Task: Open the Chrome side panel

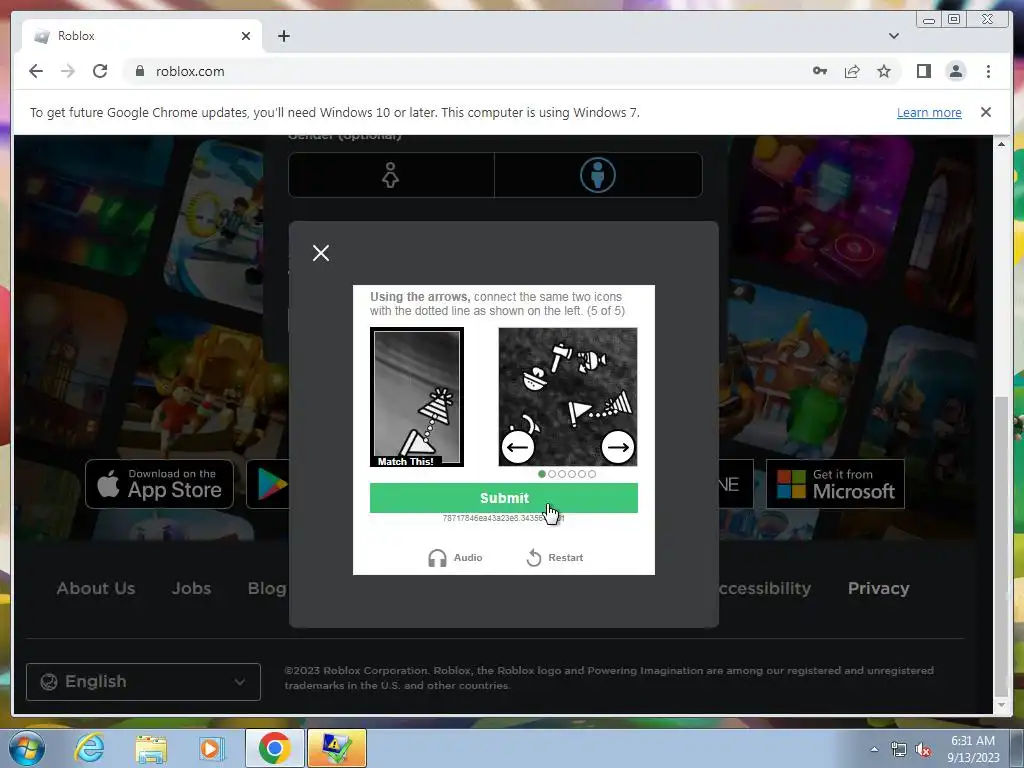Action: 923,71
